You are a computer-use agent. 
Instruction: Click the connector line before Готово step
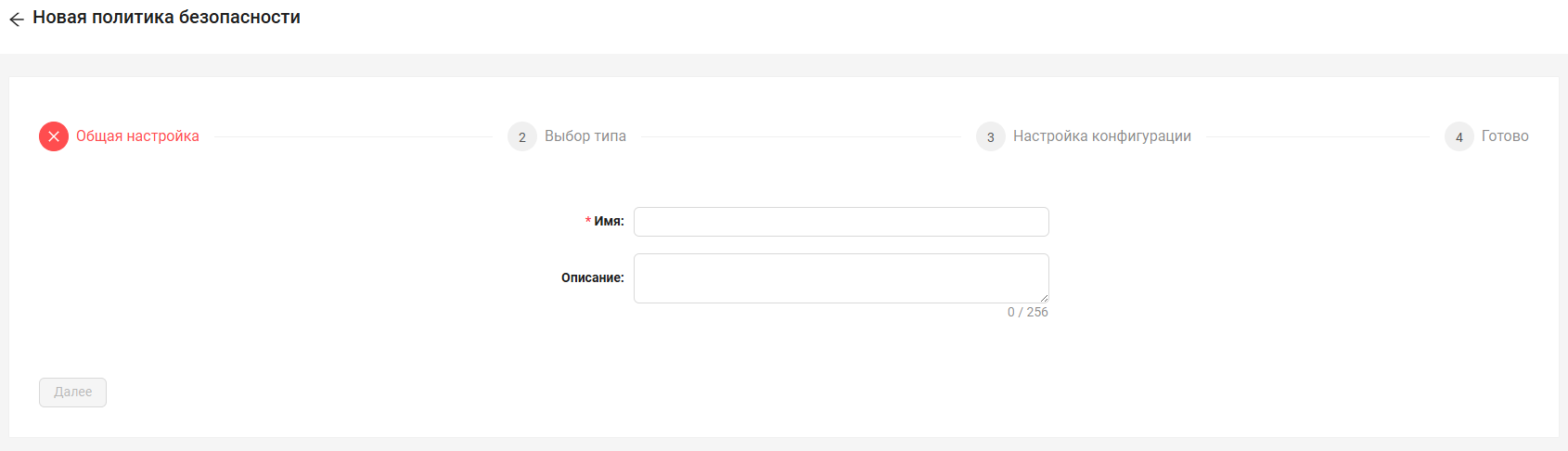[x=1317, y=136]
